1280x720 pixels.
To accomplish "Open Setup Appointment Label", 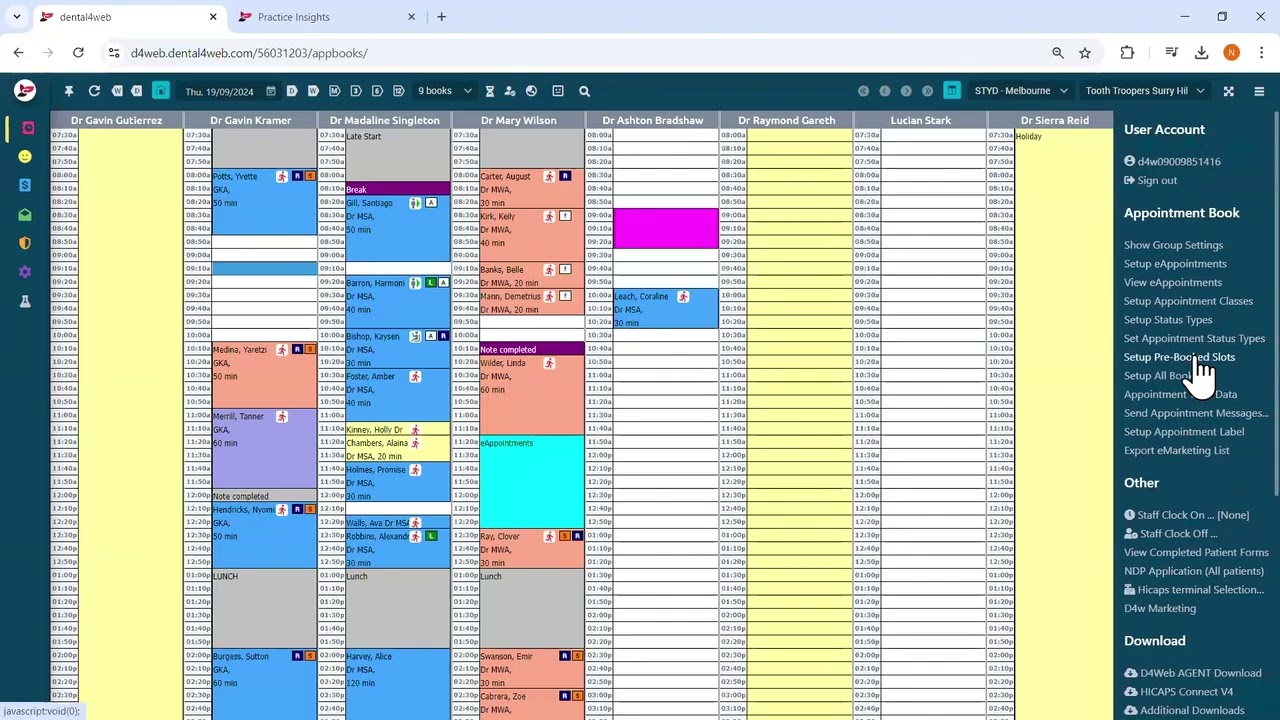I will point(1184,432).
